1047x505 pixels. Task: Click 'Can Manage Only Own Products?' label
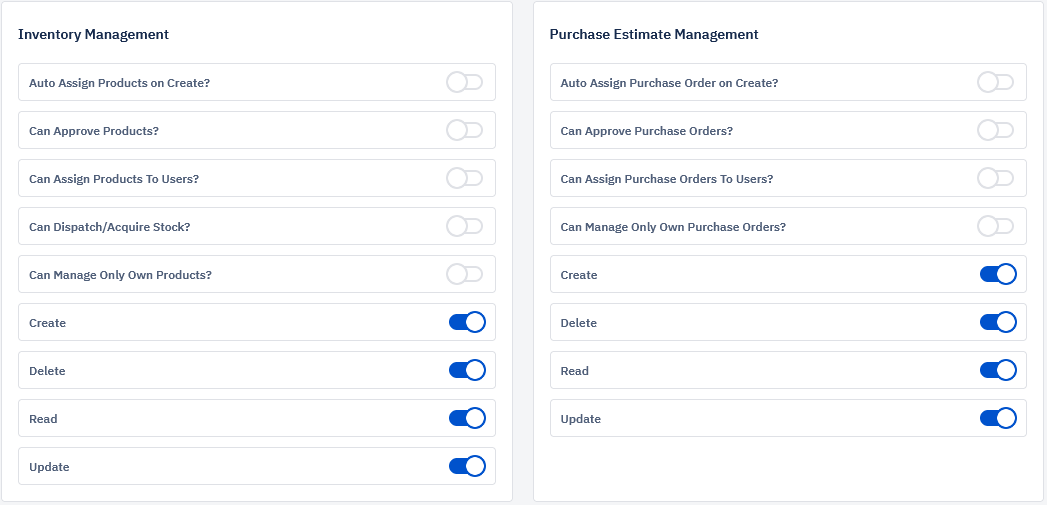click(x=120, y=275)
